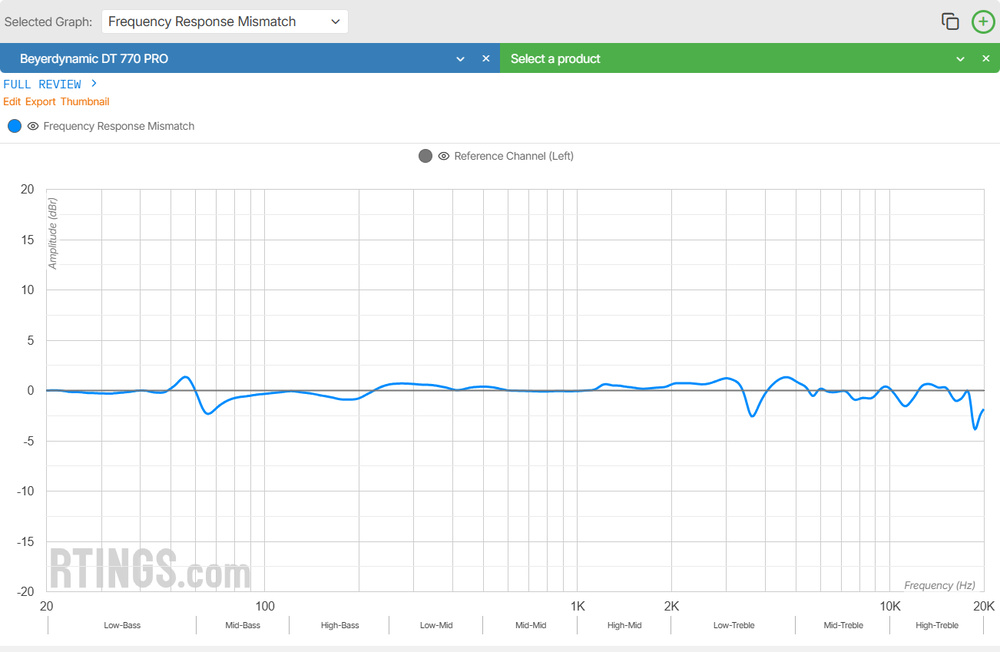The width and height of the screenshot is (1000, 652).
Task: Click the Reference Channel (Left) legend label
Action: 513,156
